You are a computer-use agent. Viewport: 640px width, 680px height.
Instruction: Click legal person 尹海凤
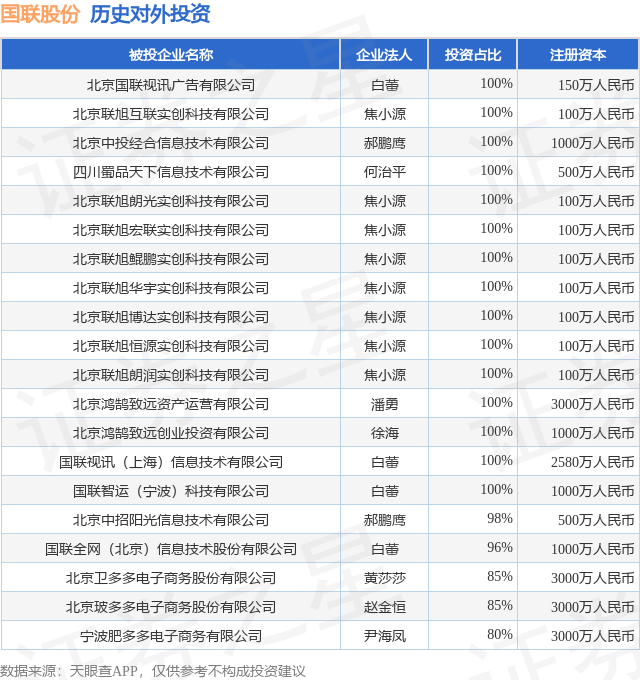[385, 636]
